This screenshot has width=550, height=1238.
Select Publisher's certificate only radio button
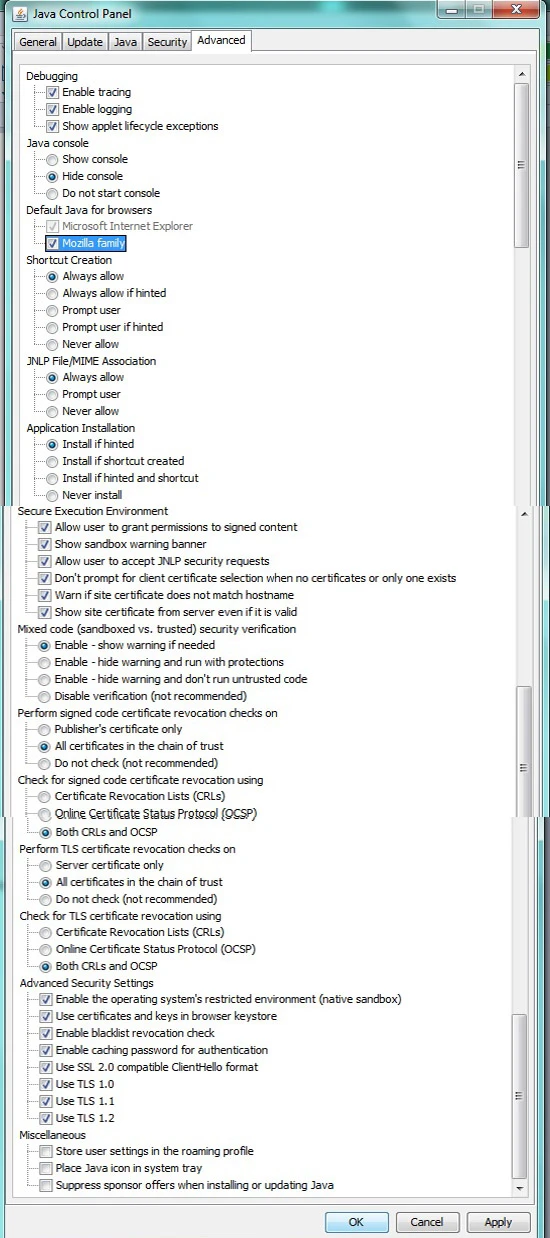[44, 729]
